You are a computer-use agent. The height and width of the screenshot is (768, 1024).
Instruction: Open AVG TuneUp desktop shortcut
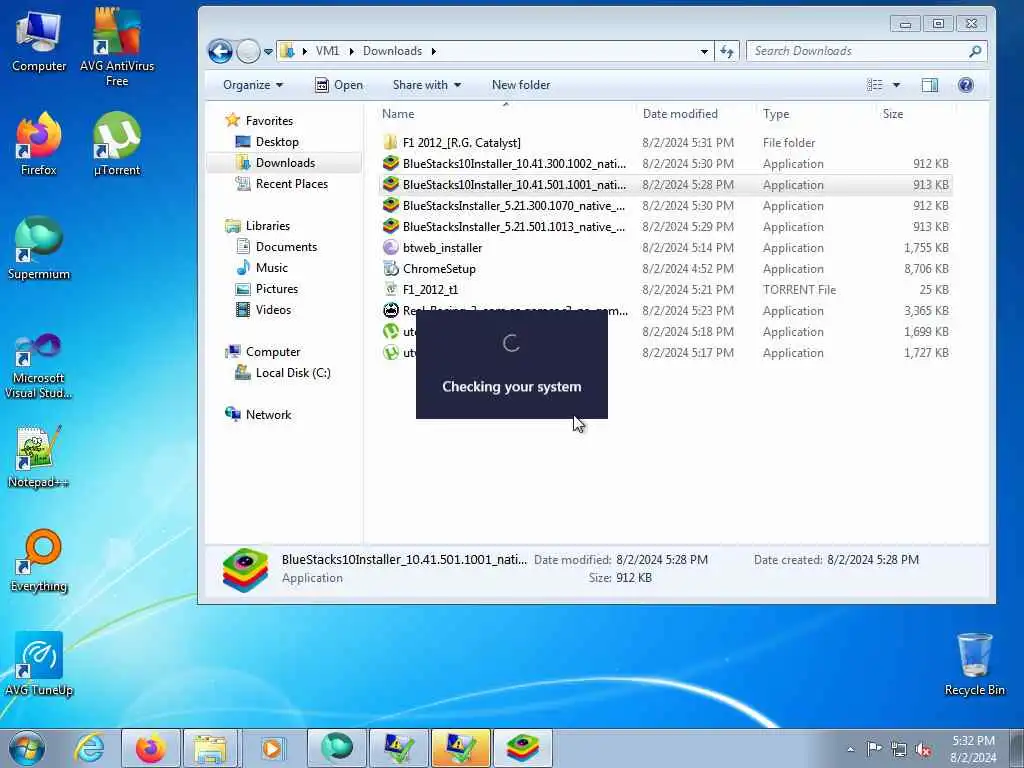39,664
